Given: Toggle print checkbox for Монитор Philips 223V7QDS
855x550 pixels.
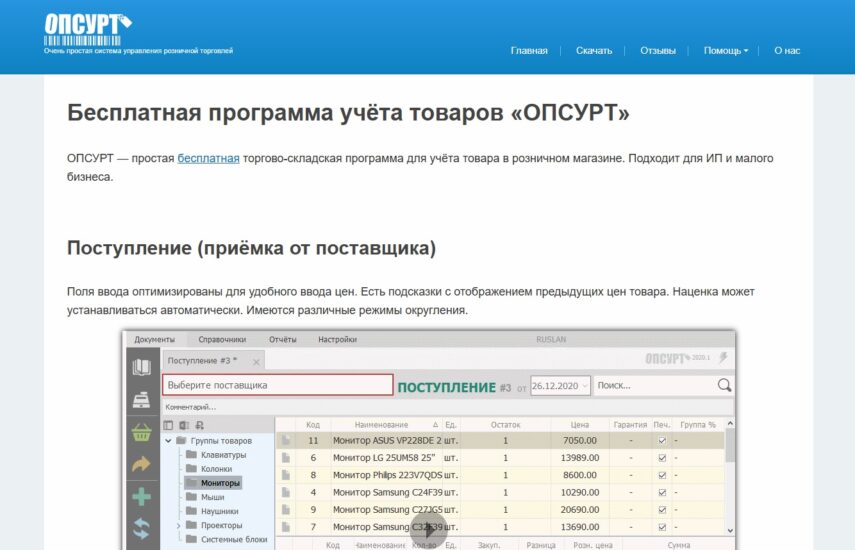Looking at the screenshot, I should click(662, 475).
